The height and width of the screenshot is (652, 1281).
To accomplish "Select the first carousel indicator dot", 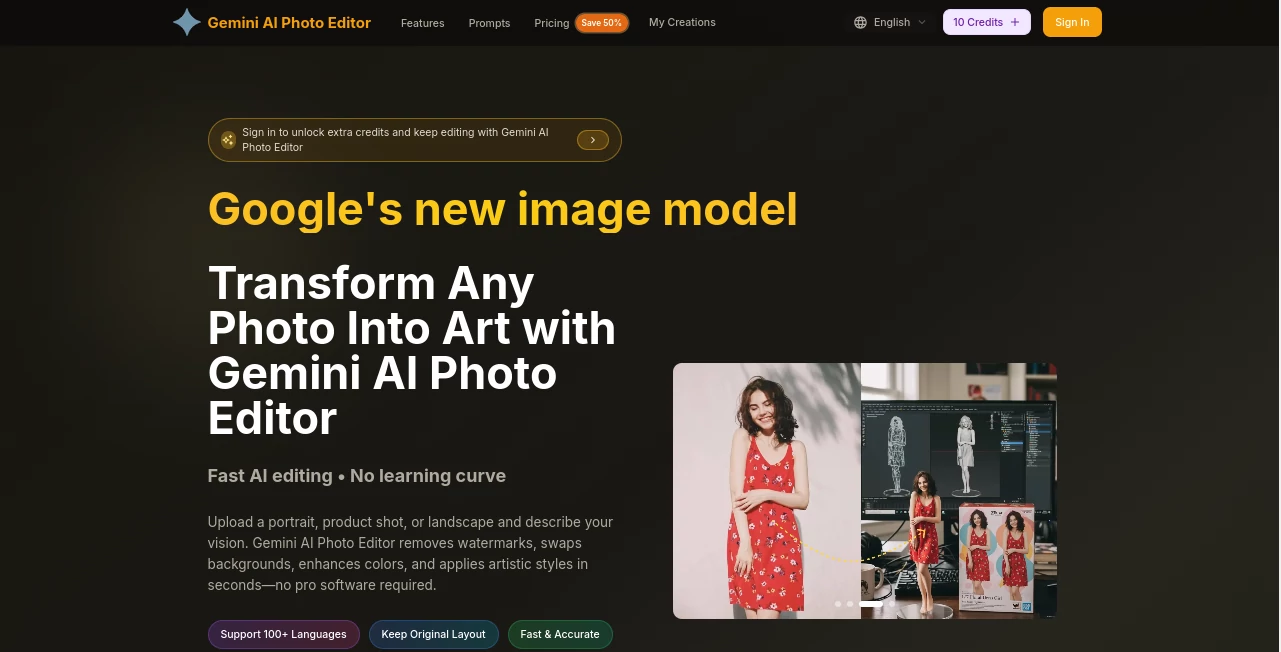I will (x=838, y=604).
